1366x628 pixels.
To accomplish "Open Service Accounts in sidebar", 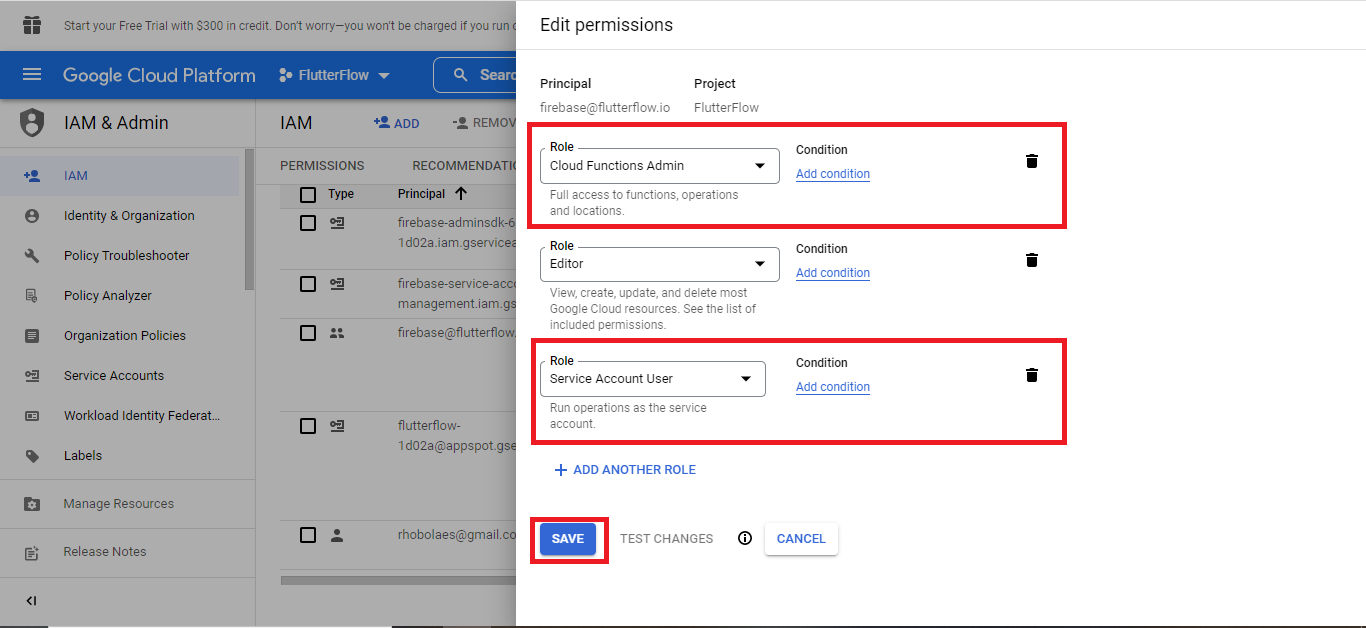I will (x=120, y=376).
